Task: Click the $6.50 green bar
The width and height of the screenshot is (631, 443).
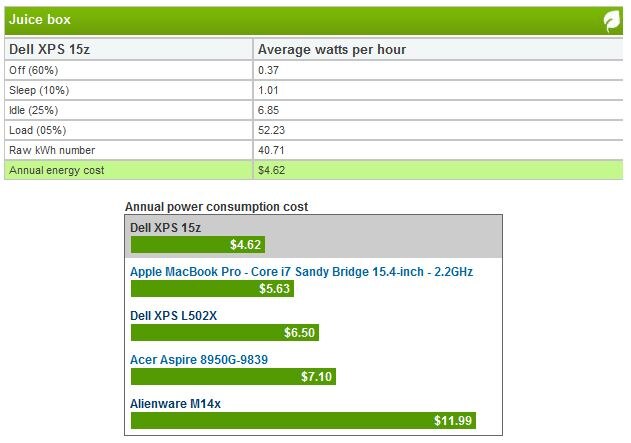Action: pyautogui.click(x=225, y=332)
